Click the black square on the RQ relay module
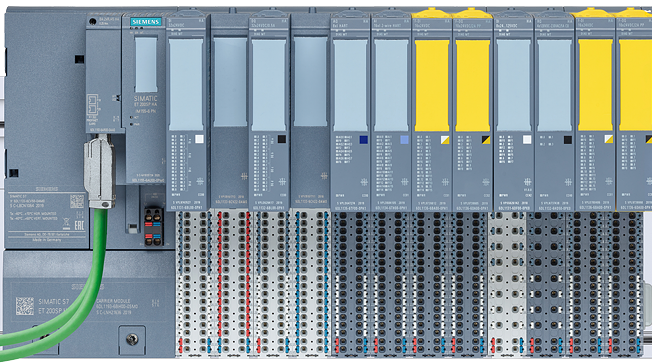This screenshot has width=652, height=363. [x=568, y=140]
